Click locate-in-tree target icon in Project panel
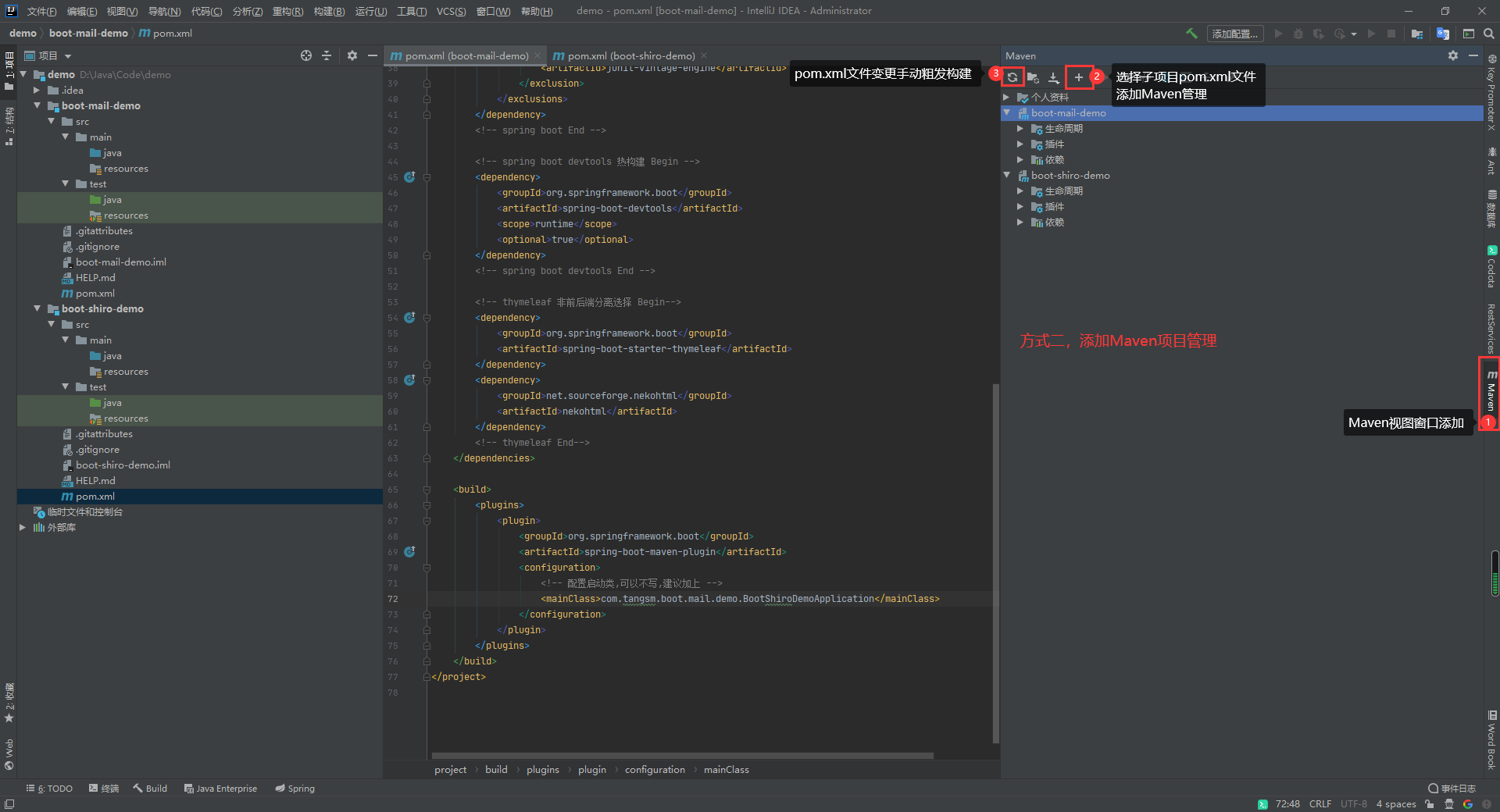1500x812 pixels. [x=306, y=55]
